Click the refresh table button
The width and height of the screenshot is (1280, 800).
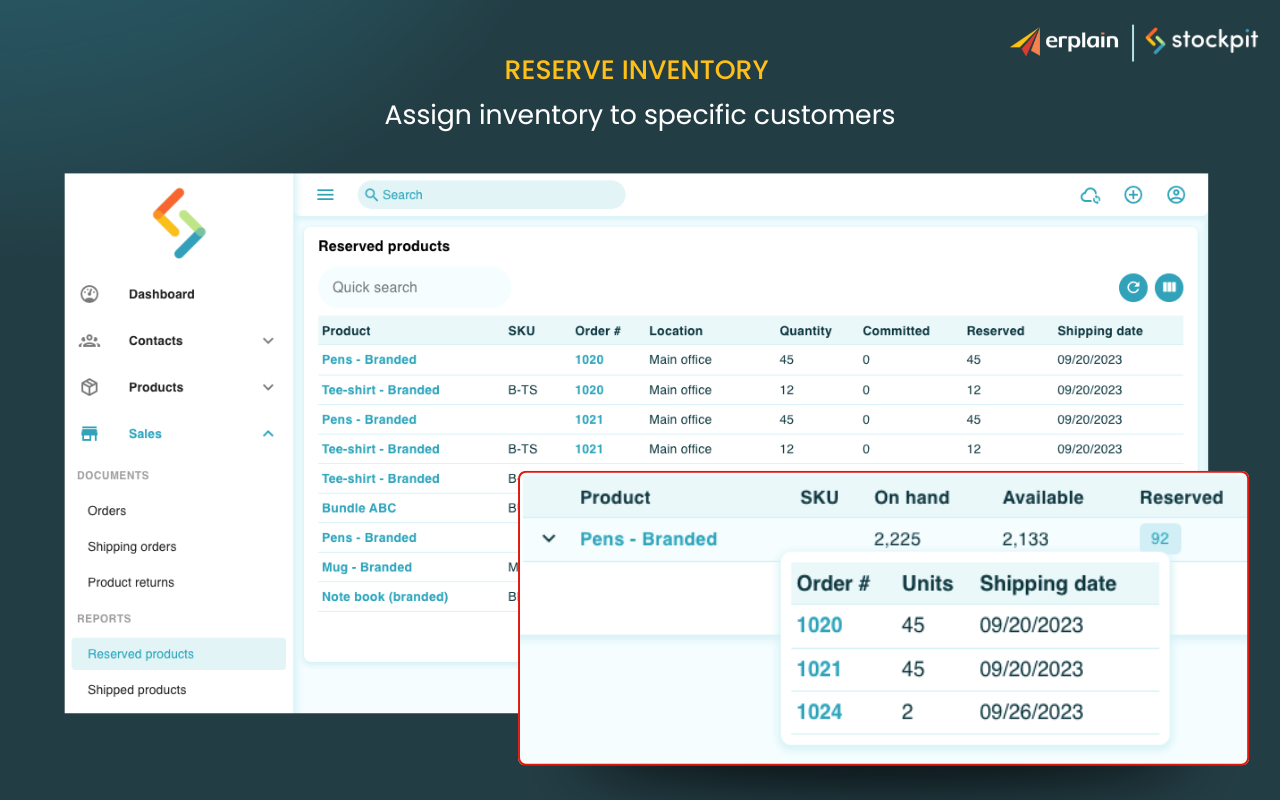pyautogui.click(x=1133, y=288)
